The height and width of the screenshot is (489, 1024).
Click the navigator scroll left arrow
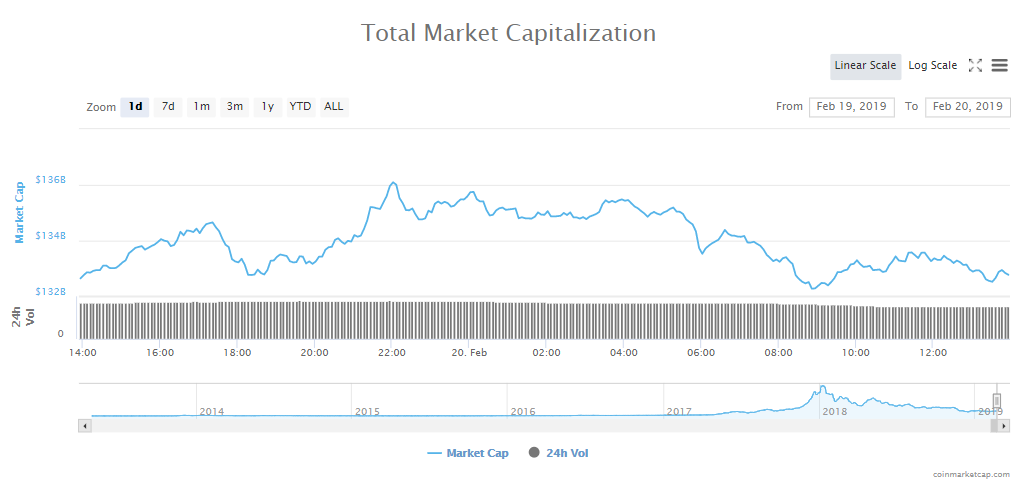point(85,426)
